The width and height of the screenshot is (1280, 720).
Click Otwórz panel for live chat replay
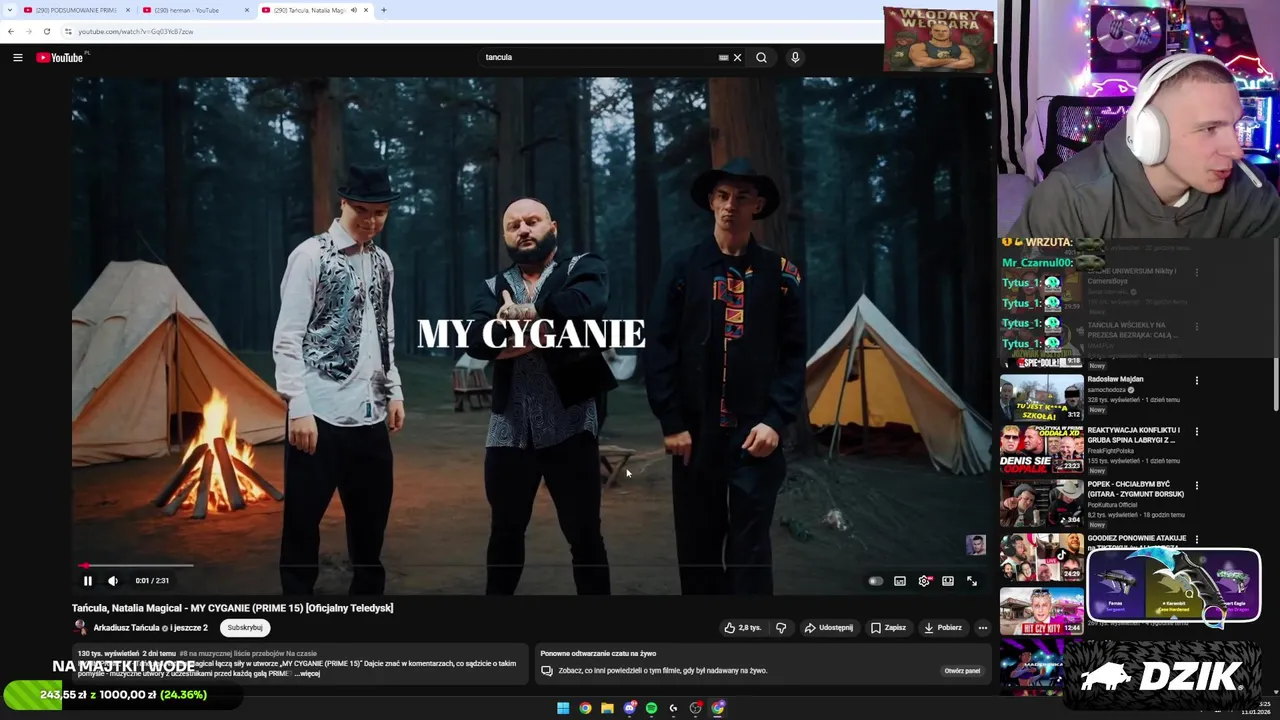coord(962,671)
